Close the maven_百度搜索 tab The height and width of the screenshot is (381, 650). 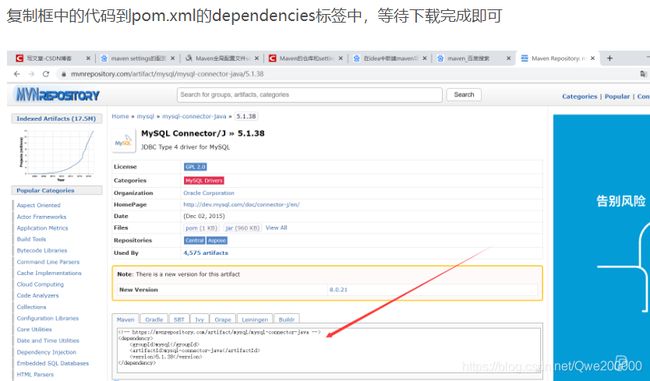pos(509,58)
